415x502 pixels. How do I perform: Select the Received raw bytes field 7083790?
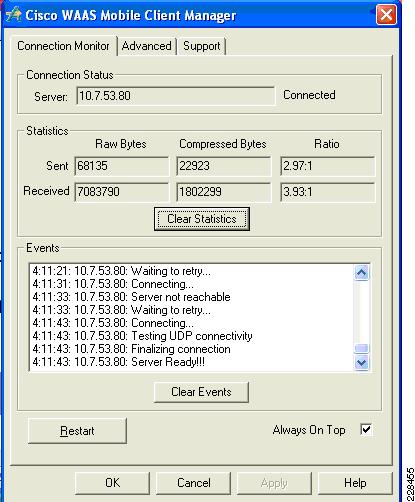coord(122,192)
